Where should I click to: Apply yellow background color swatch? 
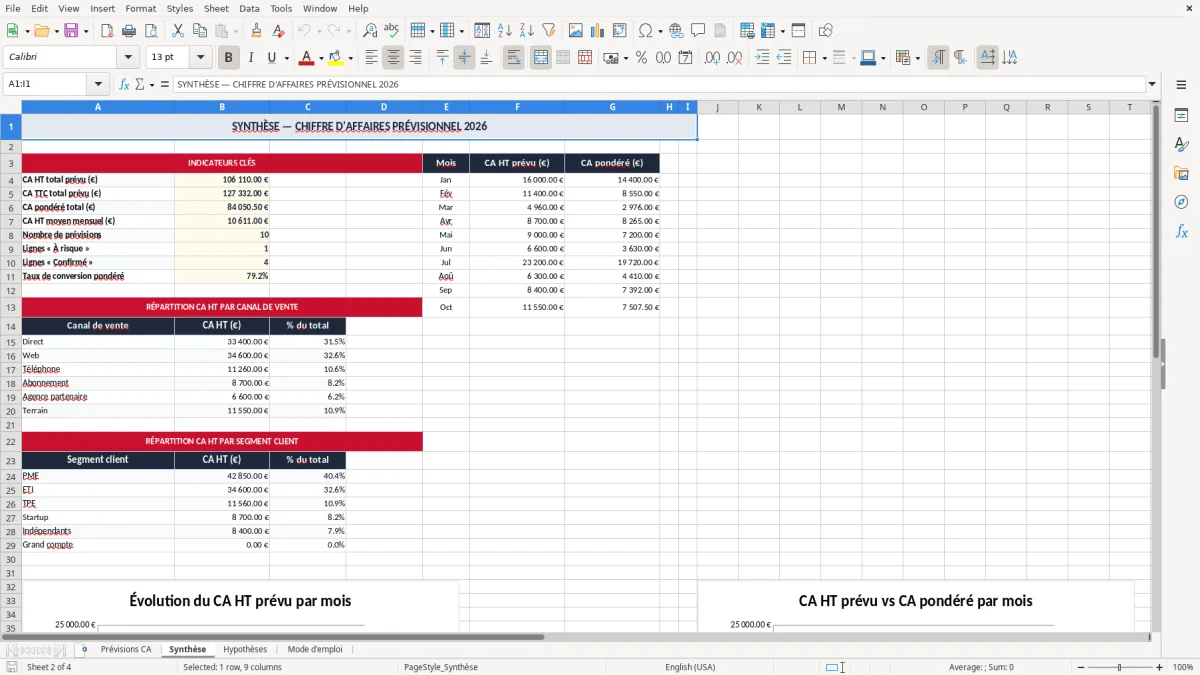(x=336, y=58)
